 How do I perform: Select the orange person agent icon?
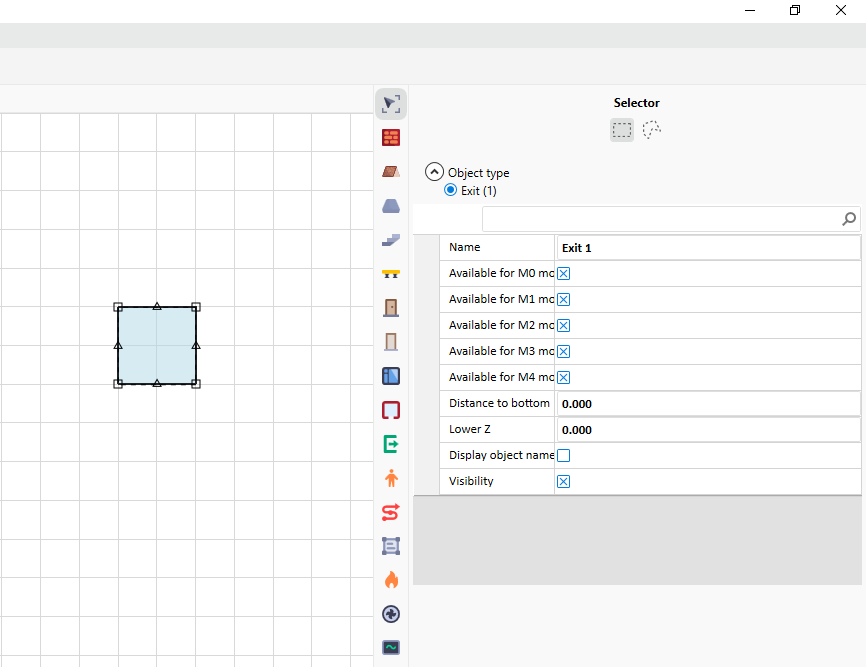click(391, 478)
